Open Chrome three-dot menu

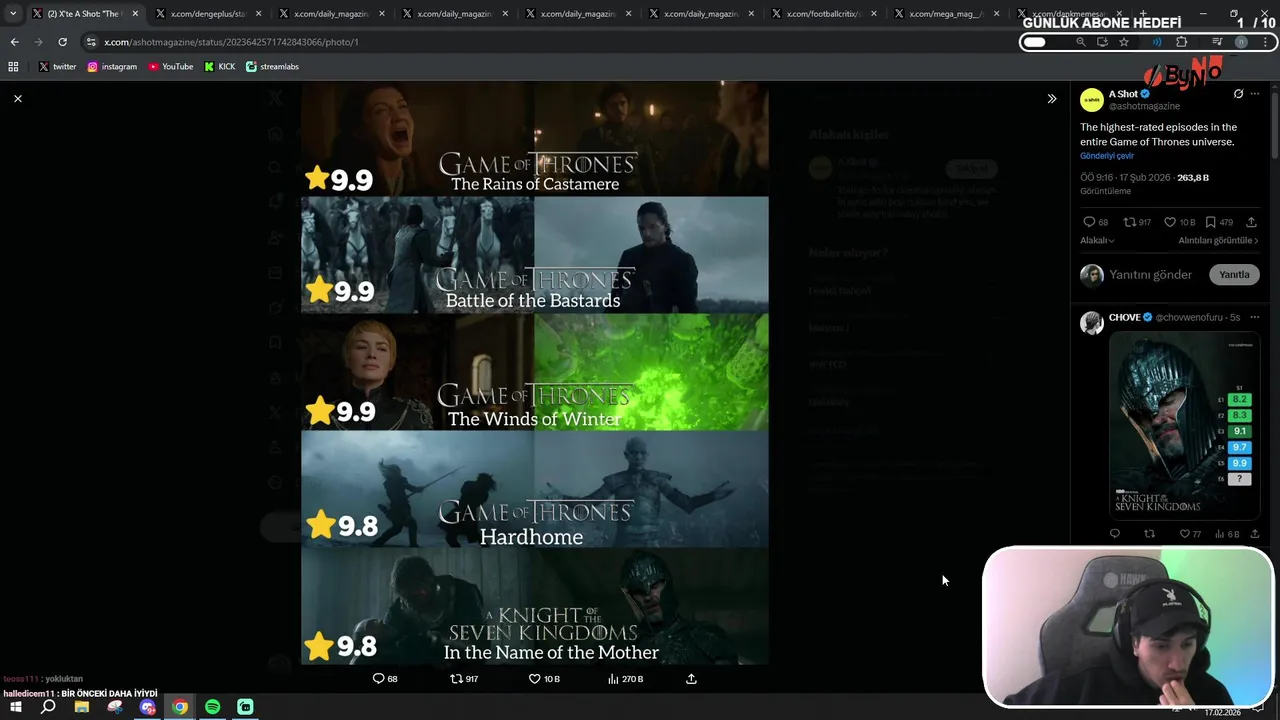coord(1266,42)
